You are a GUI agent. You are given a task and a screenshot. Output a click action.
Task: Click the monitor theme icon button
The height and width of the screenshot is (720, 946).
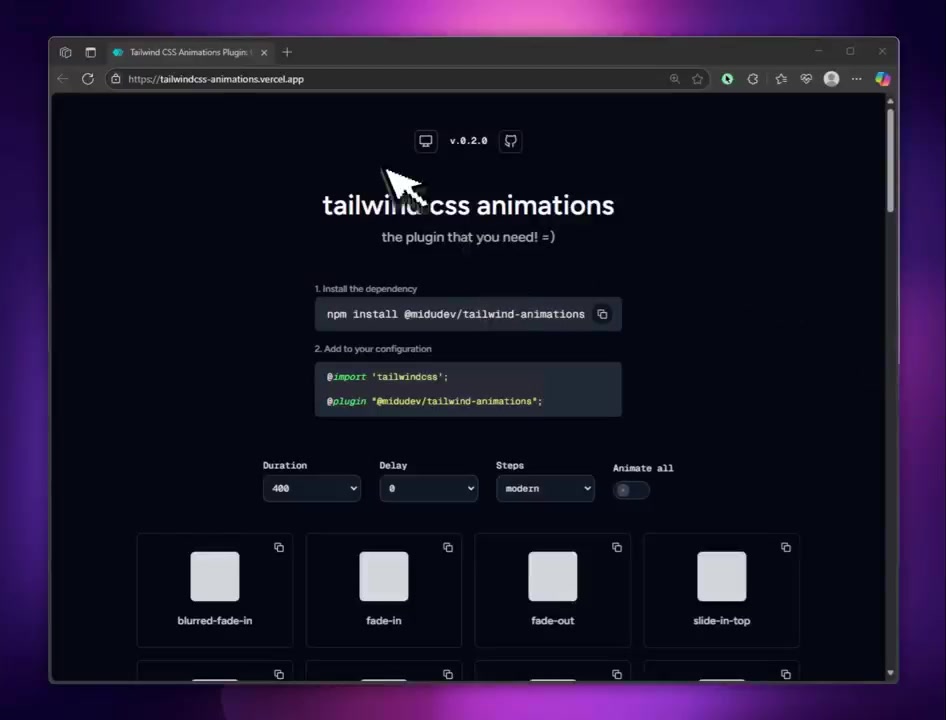426,141
